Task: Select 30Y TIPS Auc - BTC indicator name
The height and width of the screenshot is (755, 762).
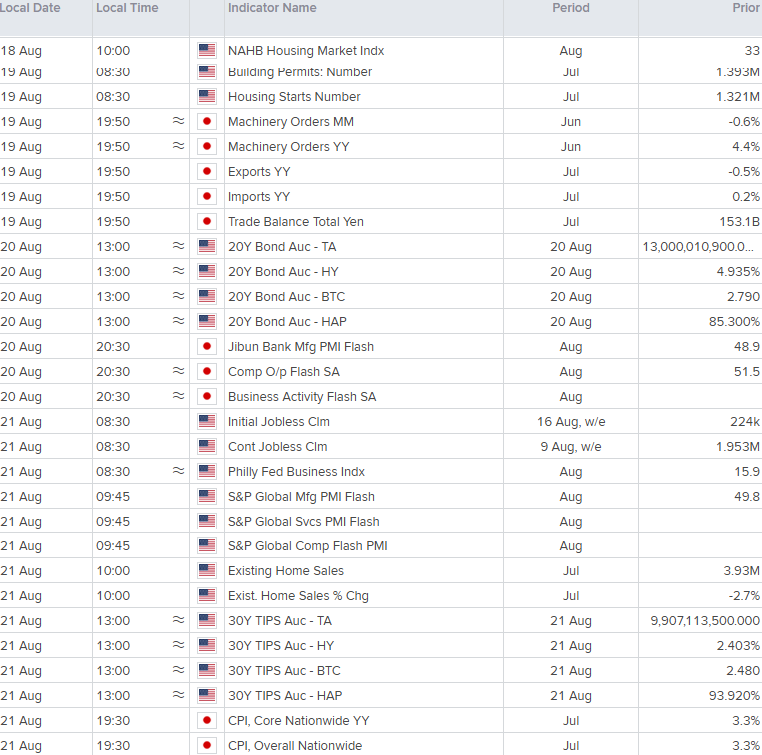Action: coord(284,670)
